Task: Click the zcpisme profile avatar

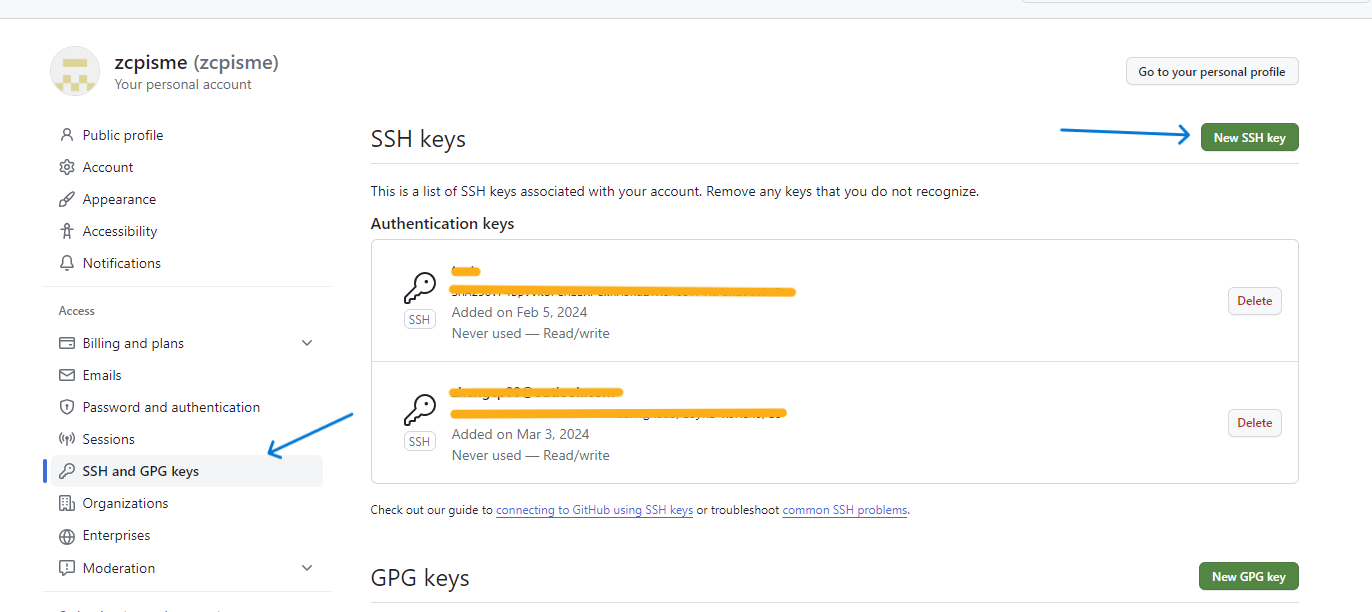Action: pos(75,71)
